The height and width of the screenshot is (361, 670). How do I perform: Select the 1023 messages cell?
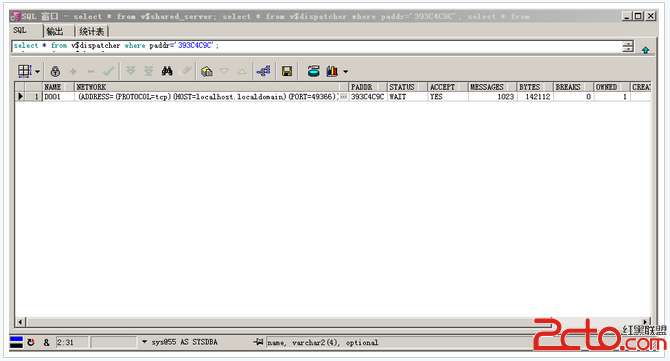[x=492, y=97]
